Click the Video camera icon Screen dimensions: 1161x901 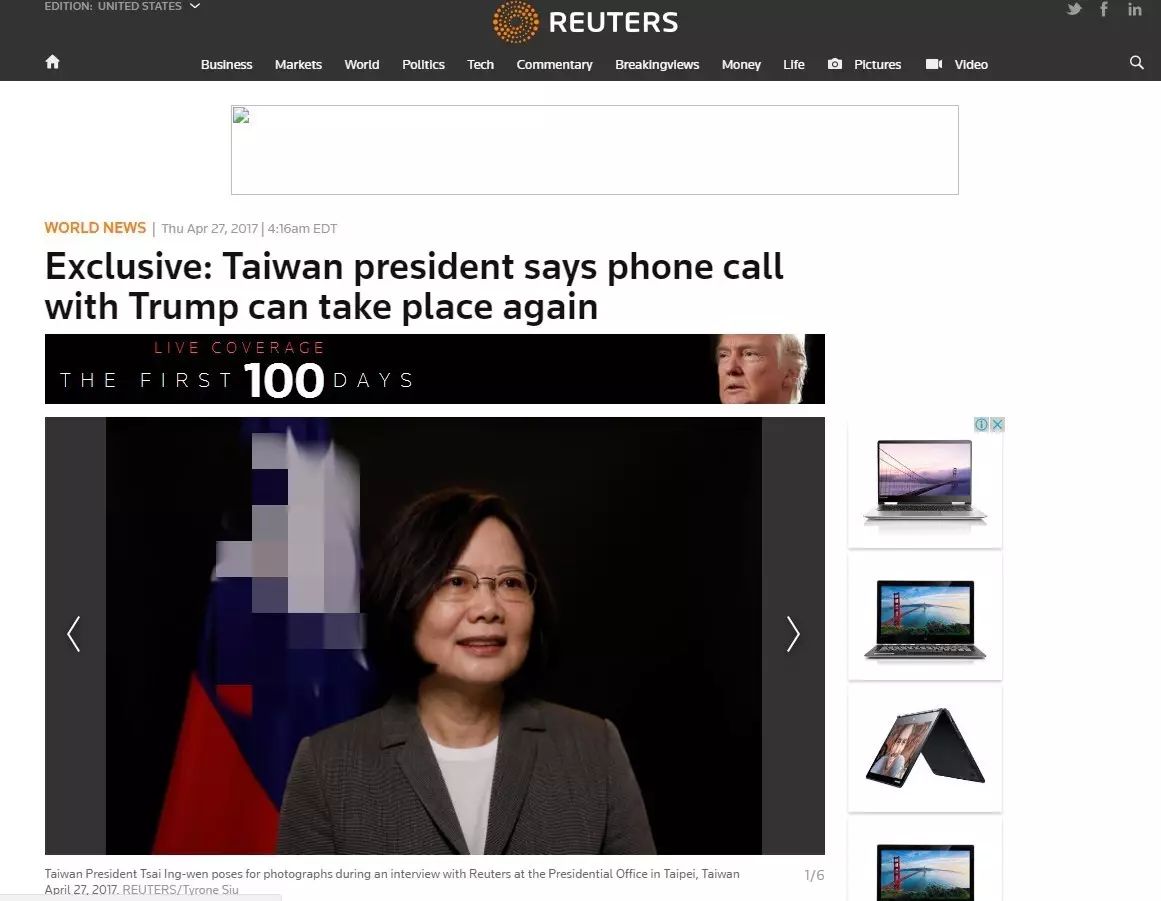click(x=931, y=63)
